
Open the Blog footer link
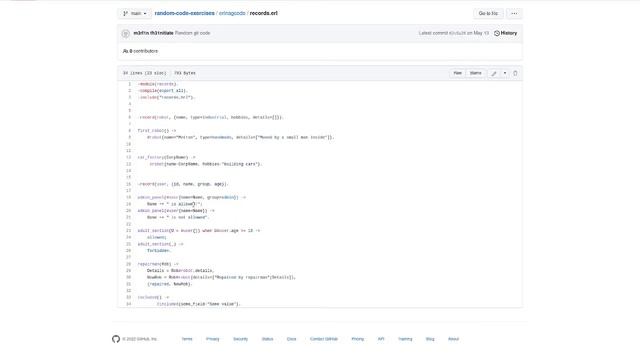coord(430,339)
